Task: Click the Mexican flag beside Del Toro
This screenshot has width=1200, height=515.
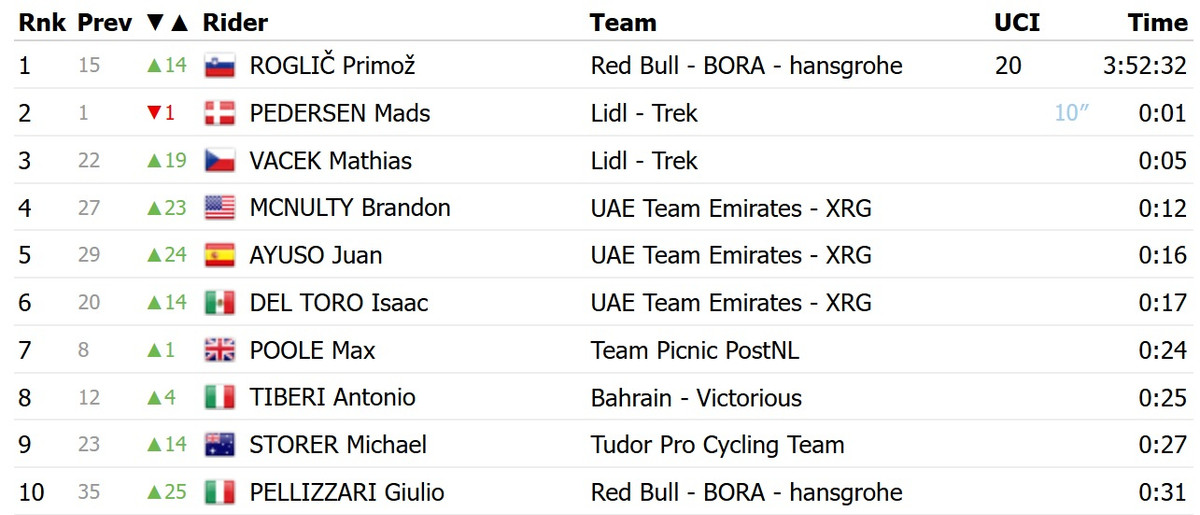Action: (x=219, y=303)
